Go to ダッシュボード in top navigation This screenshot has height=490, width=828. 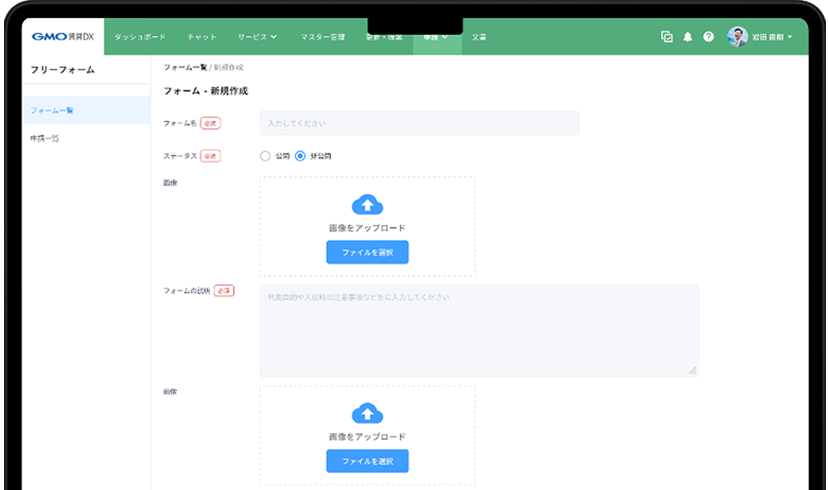click(140, 37)
